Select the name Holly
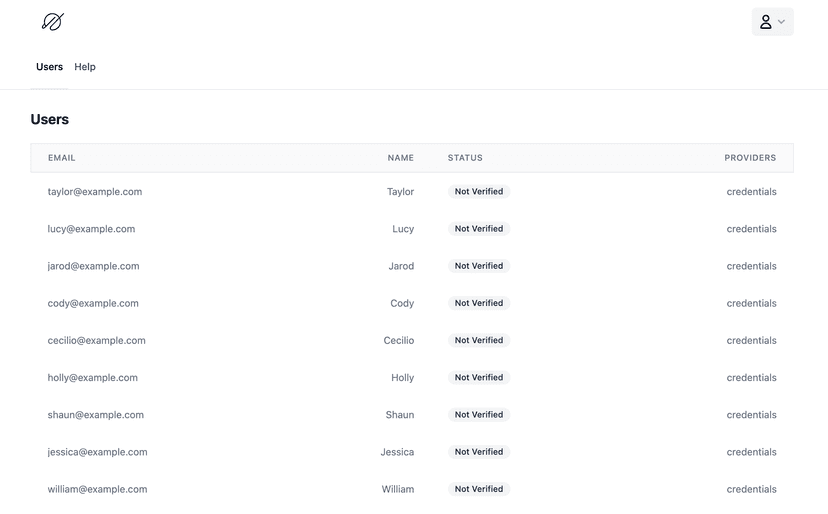828x514 pixels. point(402,378)
